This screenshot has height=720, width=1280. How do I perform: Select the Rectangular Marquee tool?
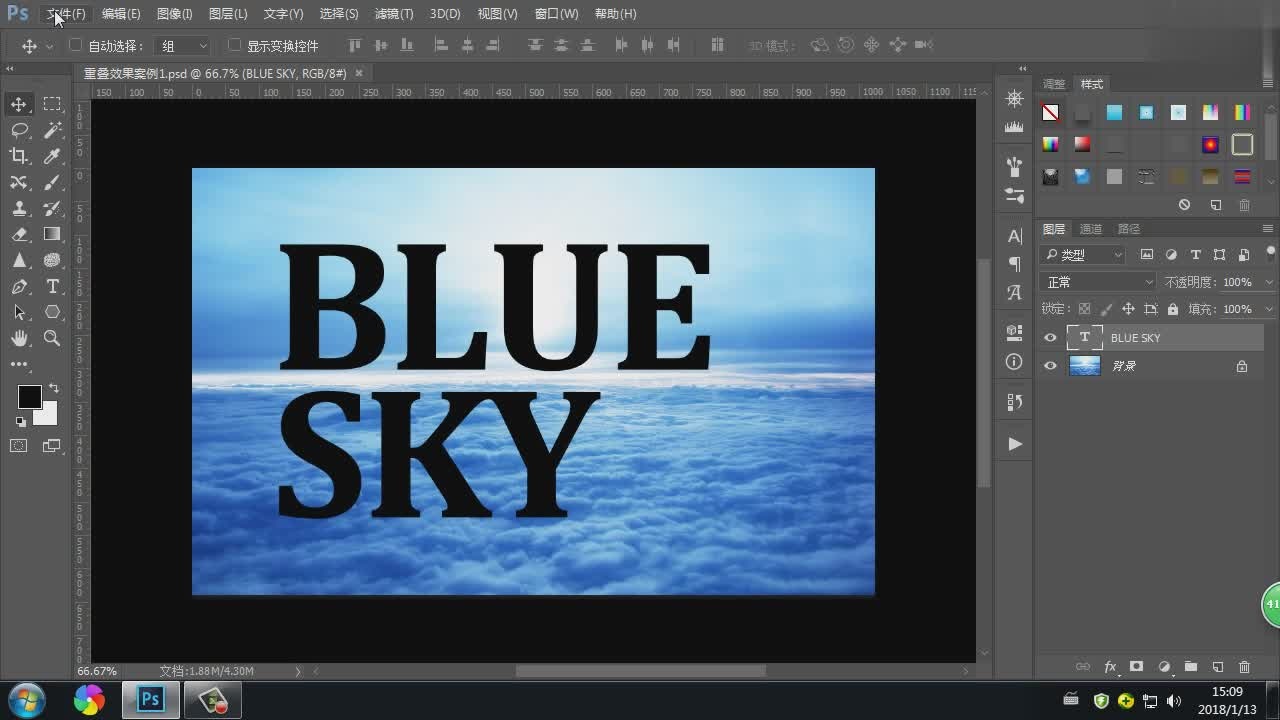52,104
